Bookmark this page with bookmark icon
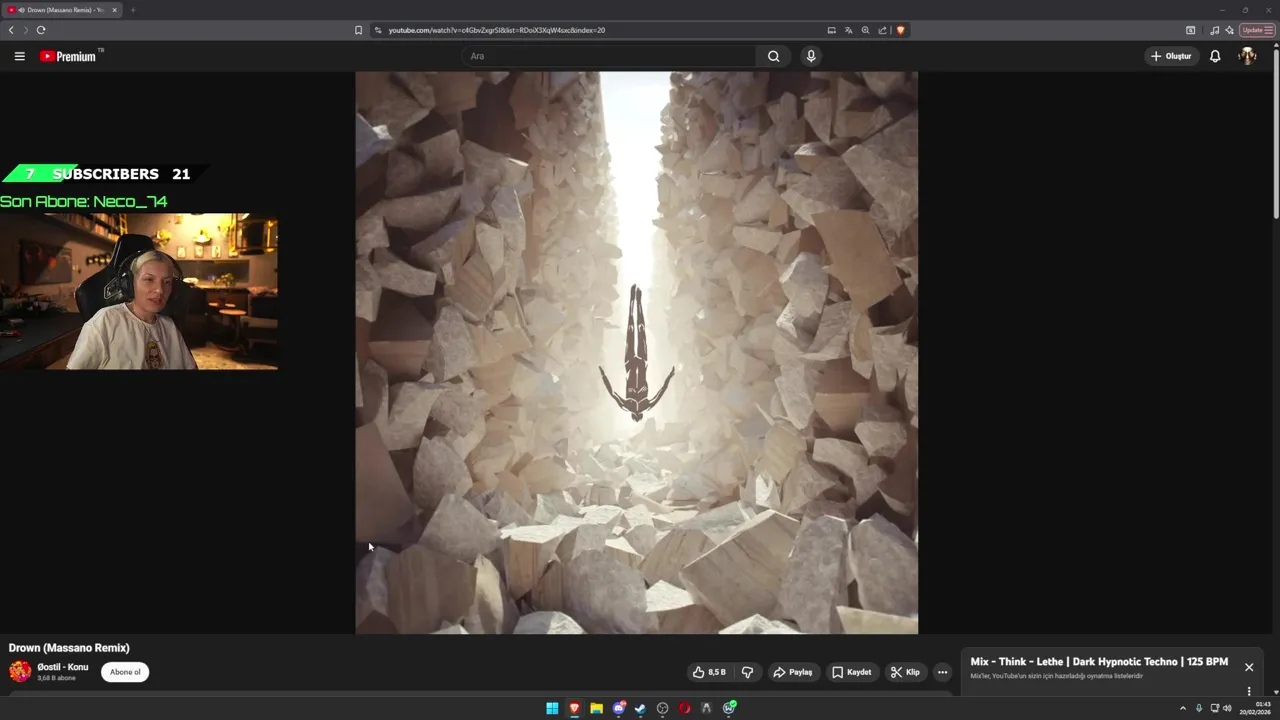The image size is (1280, 720). (x=358, y=30)
